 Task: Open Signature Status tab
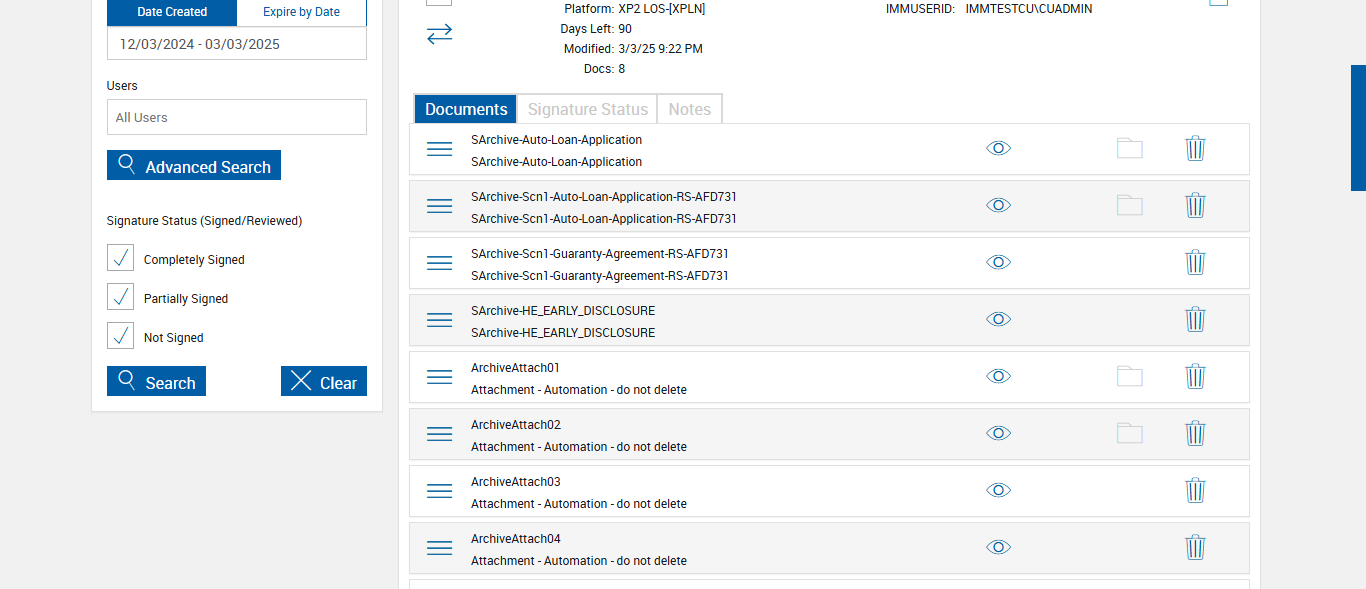click(588, 109)
